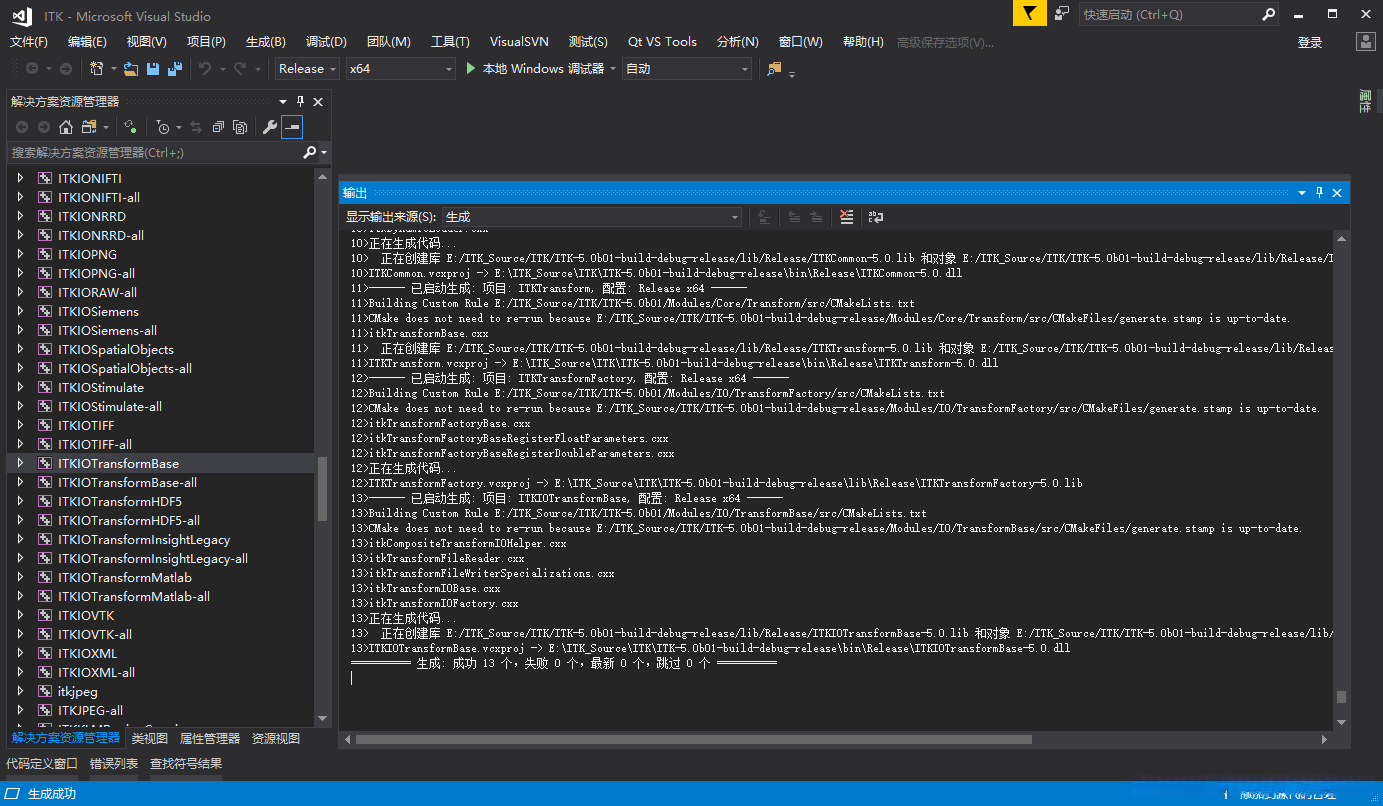Collapse all nodes in Solution Explorer

218,127
